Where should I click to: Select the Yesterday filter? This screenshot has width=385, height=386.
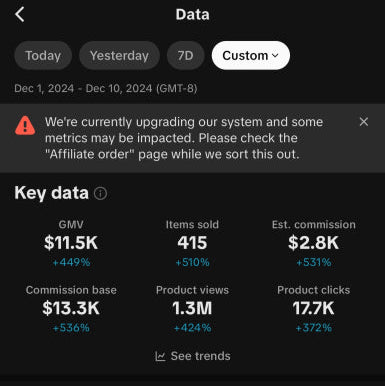coord(119,55)
